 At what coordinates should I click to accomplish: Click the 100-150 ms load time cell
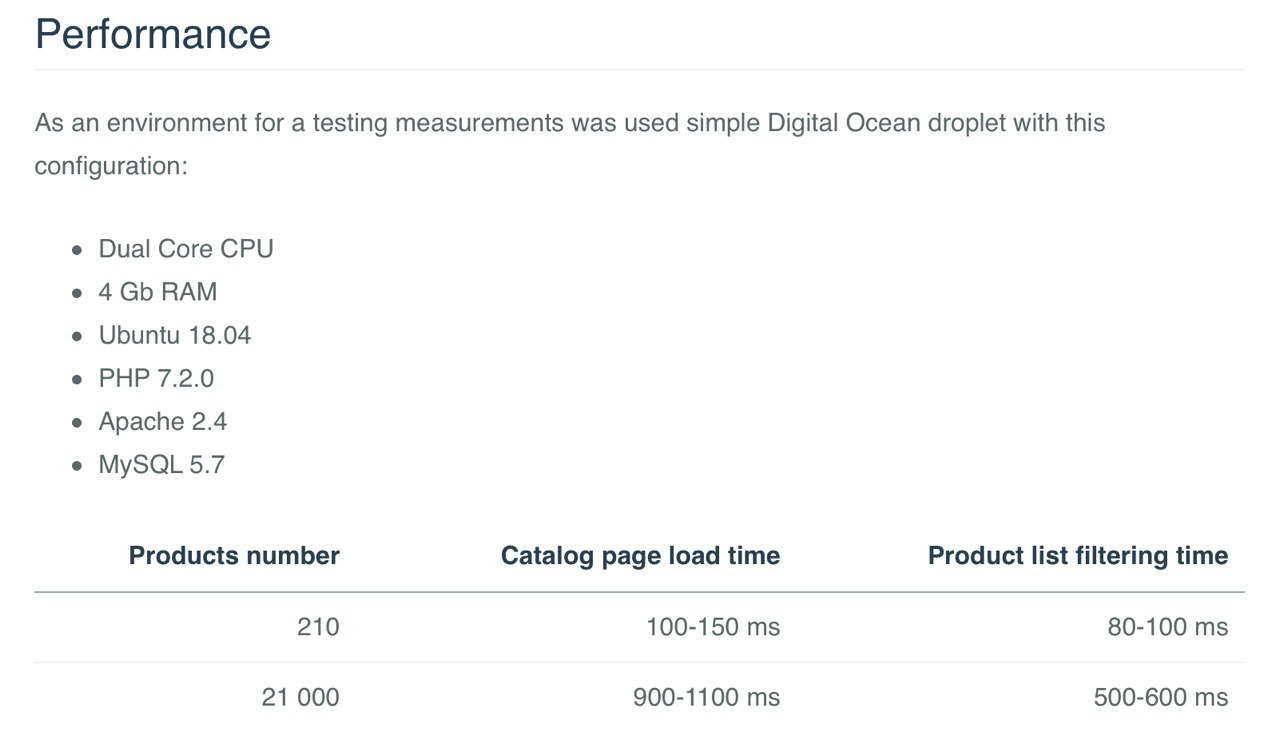[713, 627]
